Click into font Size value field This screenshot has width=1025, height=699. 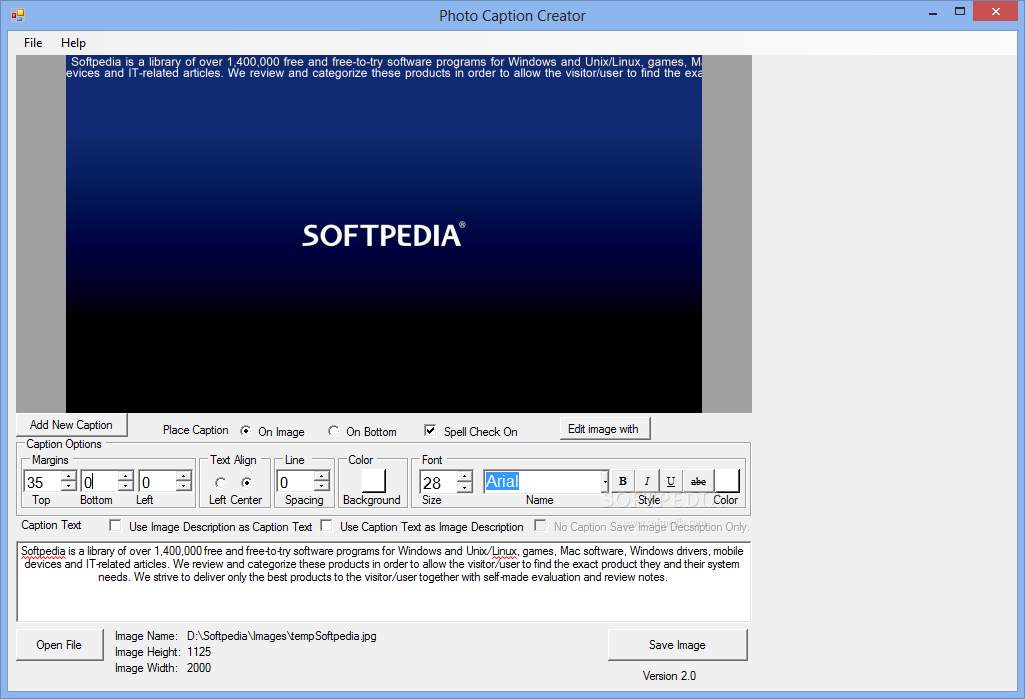click(x=438, y=482)
